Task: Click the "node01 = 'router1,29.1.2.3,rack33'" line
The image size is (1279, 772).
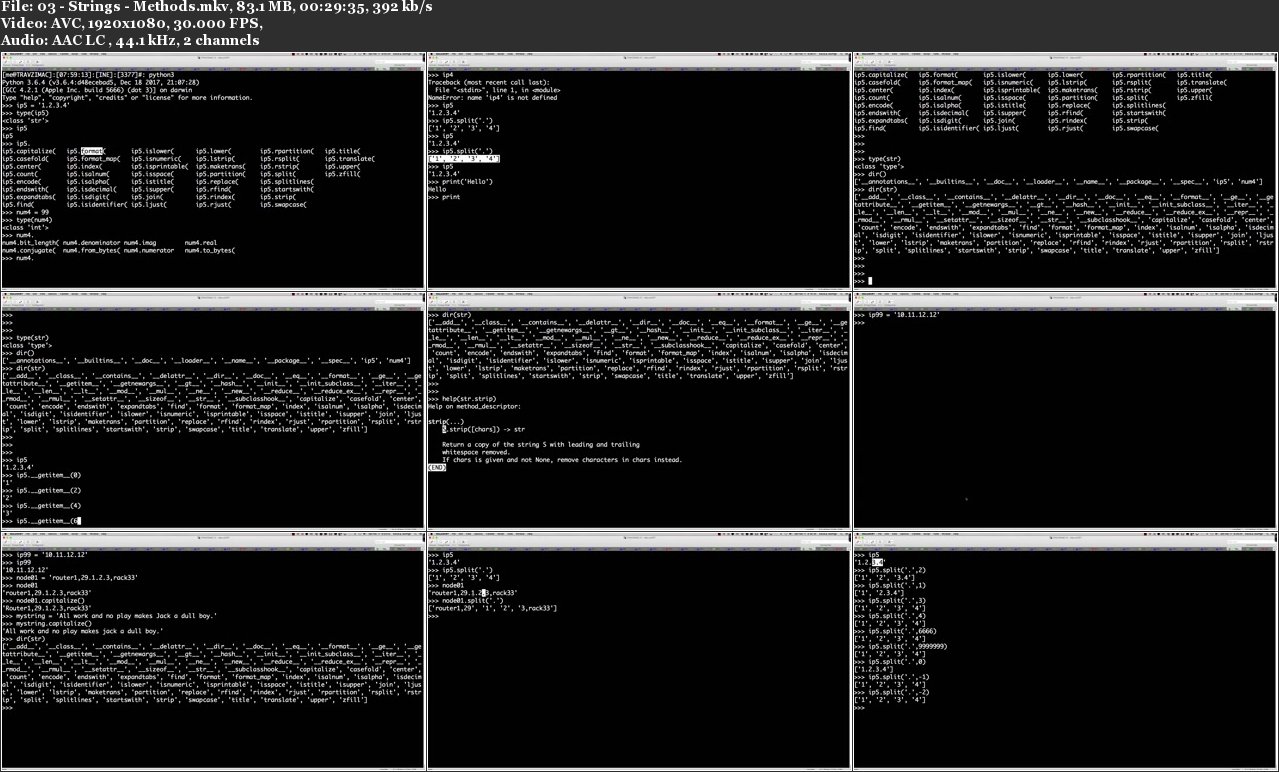Action: tap(69, 577)
